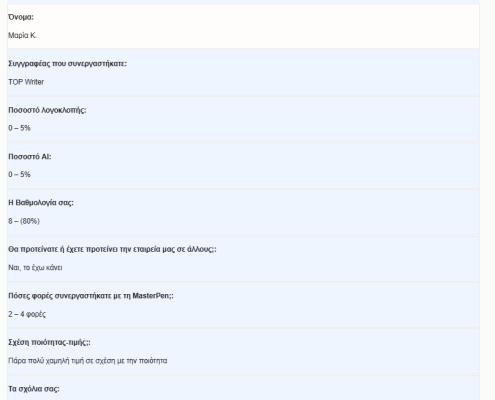This screenshot has height=400, width=495.
Task: Click the blue Ποσοστό AI row background
Action: [243, 166]
